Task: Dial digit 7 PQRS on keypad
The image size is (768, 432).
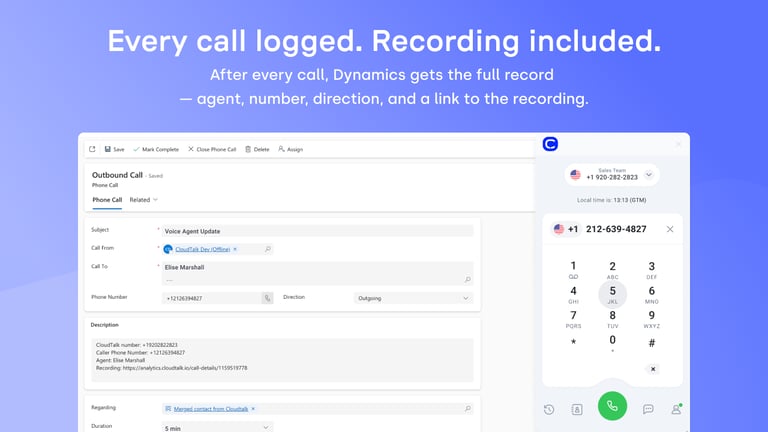Action: (x=573, y=319)
